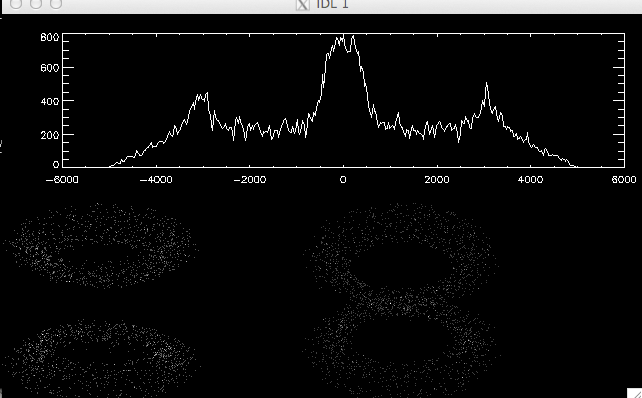
Task: Click the 400 y-axis label
Action: (x=50, y=101)
